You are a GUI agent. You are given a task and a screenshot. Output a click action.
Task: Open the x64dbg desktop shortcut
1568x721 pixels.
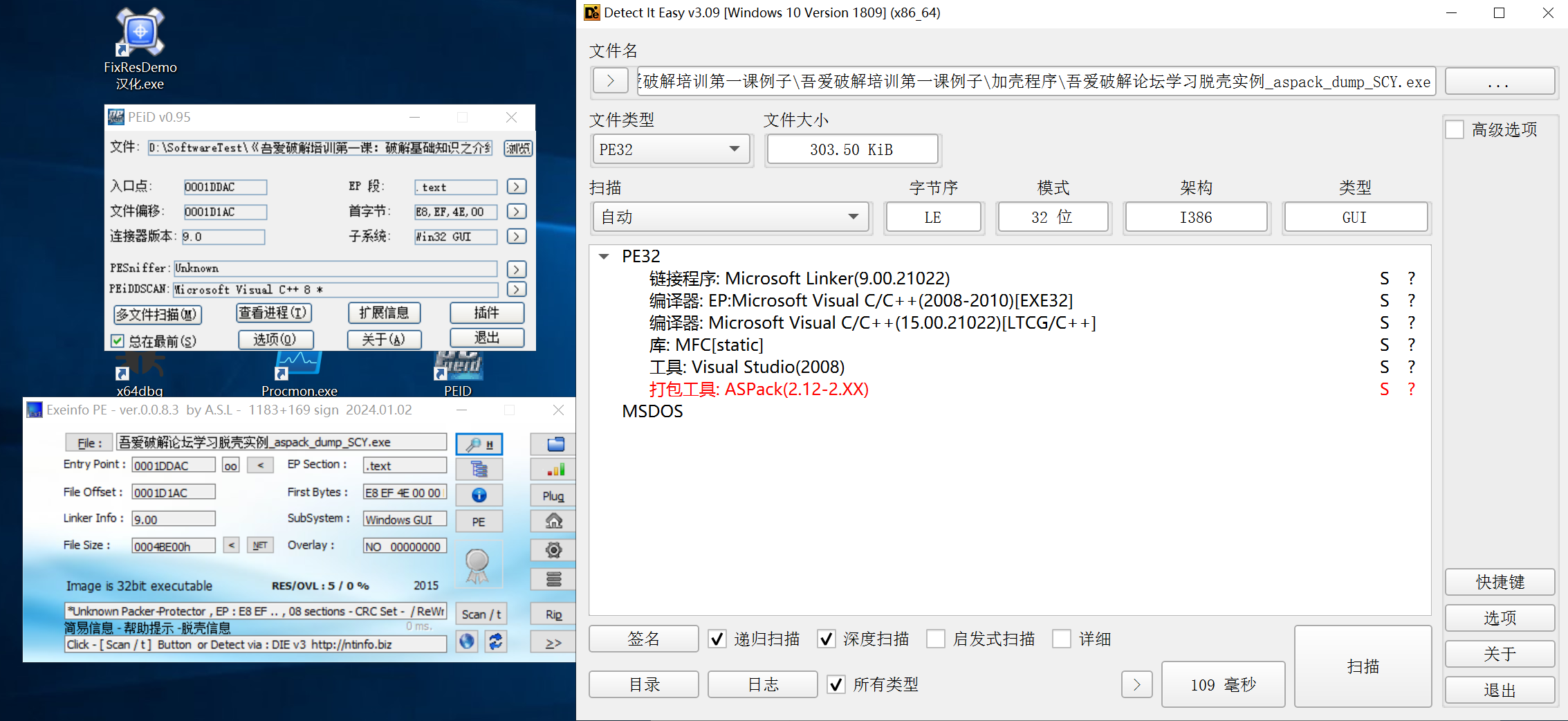[x=140, y=374]
